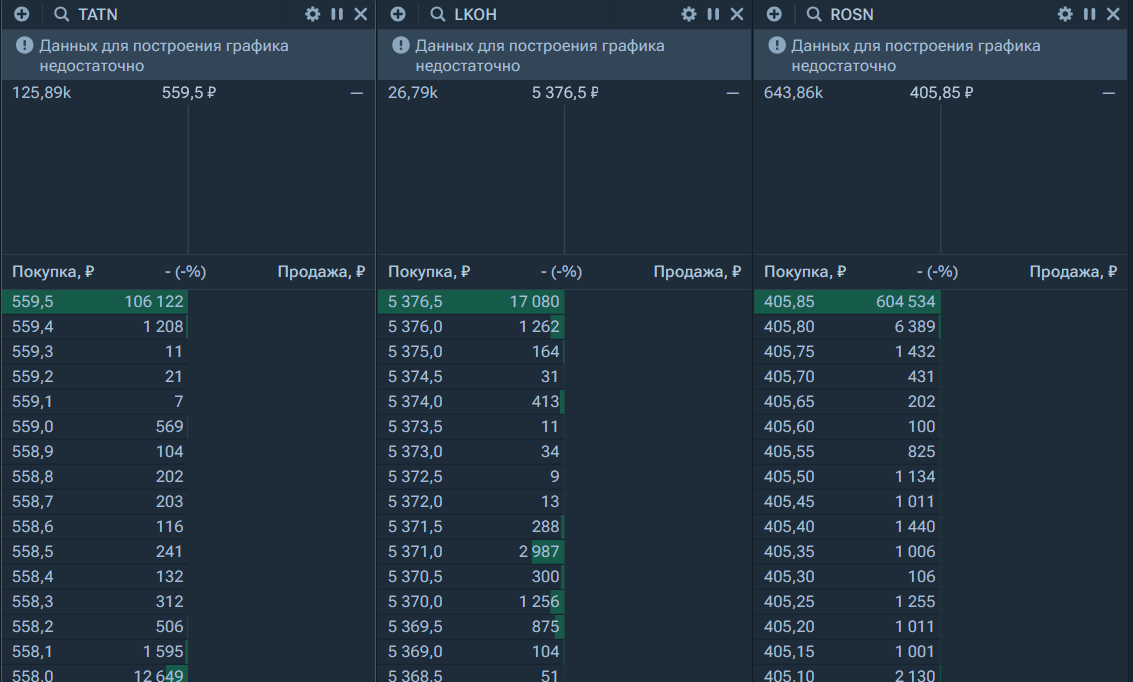Select LKOH bid row 5 369,5 with 875

(471, 627)
